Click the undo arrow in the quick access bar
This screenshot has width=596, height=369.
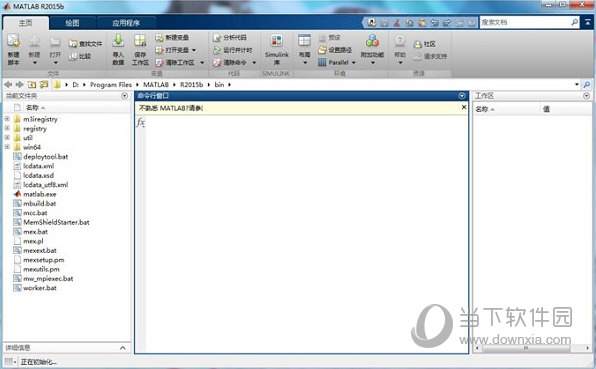tap(434, 23)
